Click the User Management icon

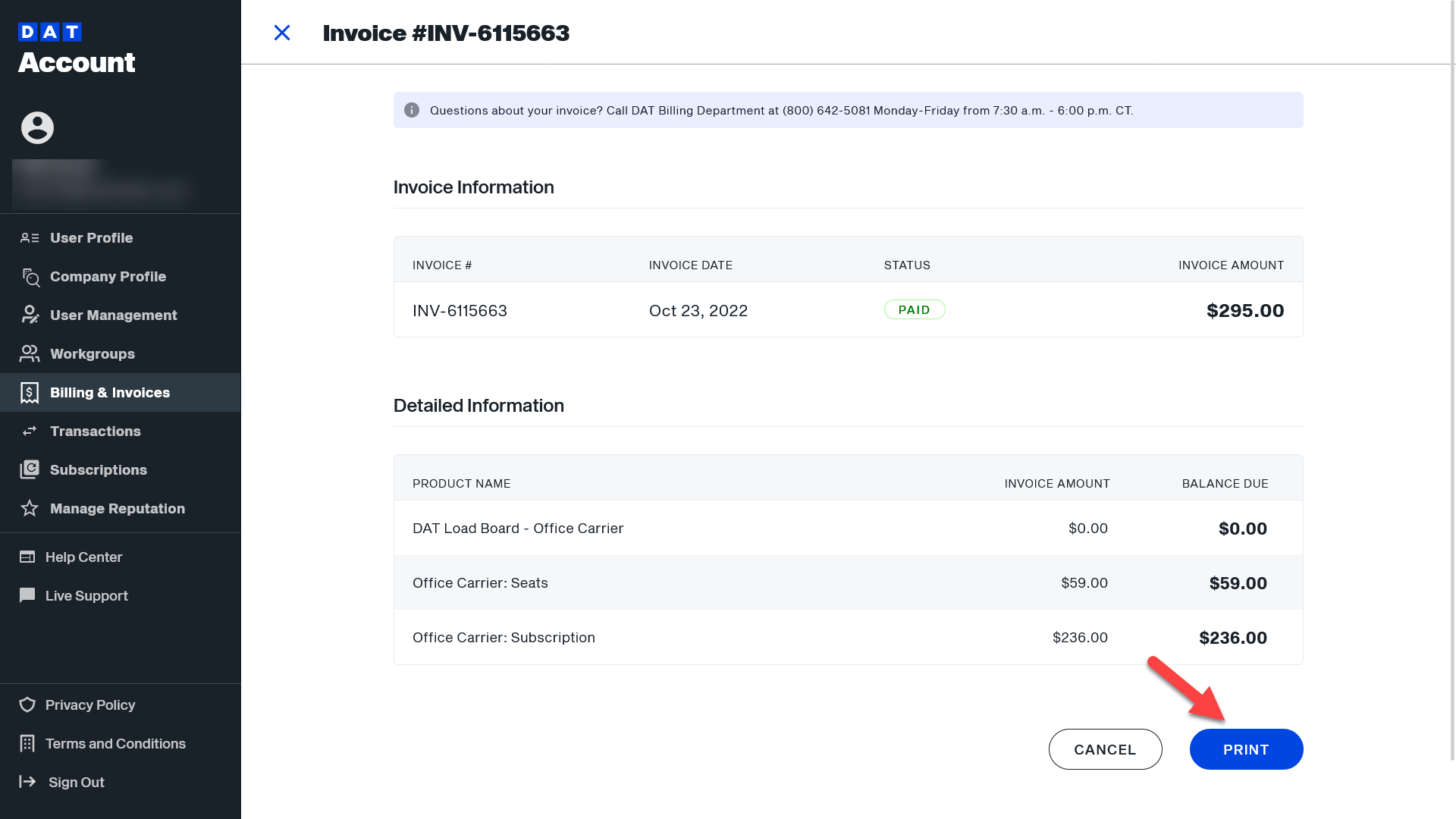(29, 315)
